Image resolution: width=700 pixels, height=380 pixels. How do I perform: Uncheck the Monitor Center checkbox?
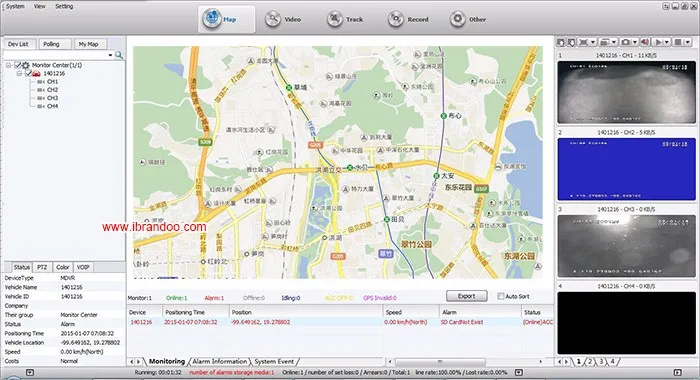point(18,65)
